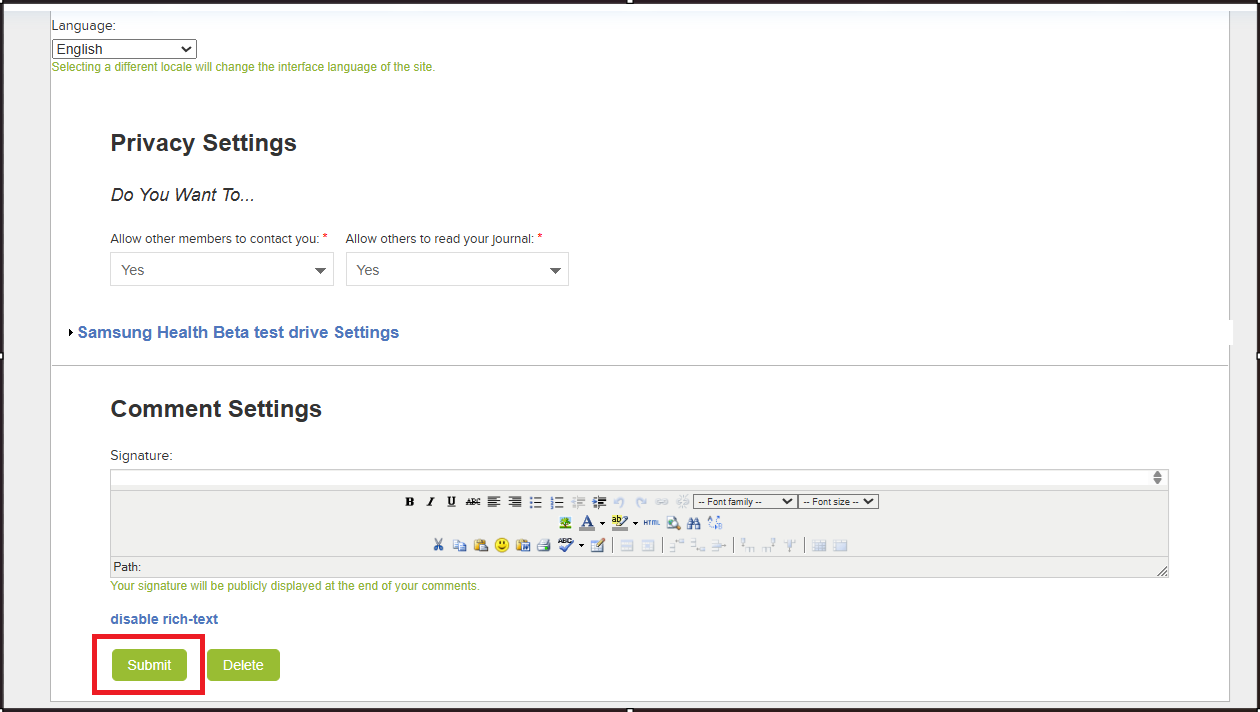Click the Submit button

pyautogui.click(x=149, y=665)
